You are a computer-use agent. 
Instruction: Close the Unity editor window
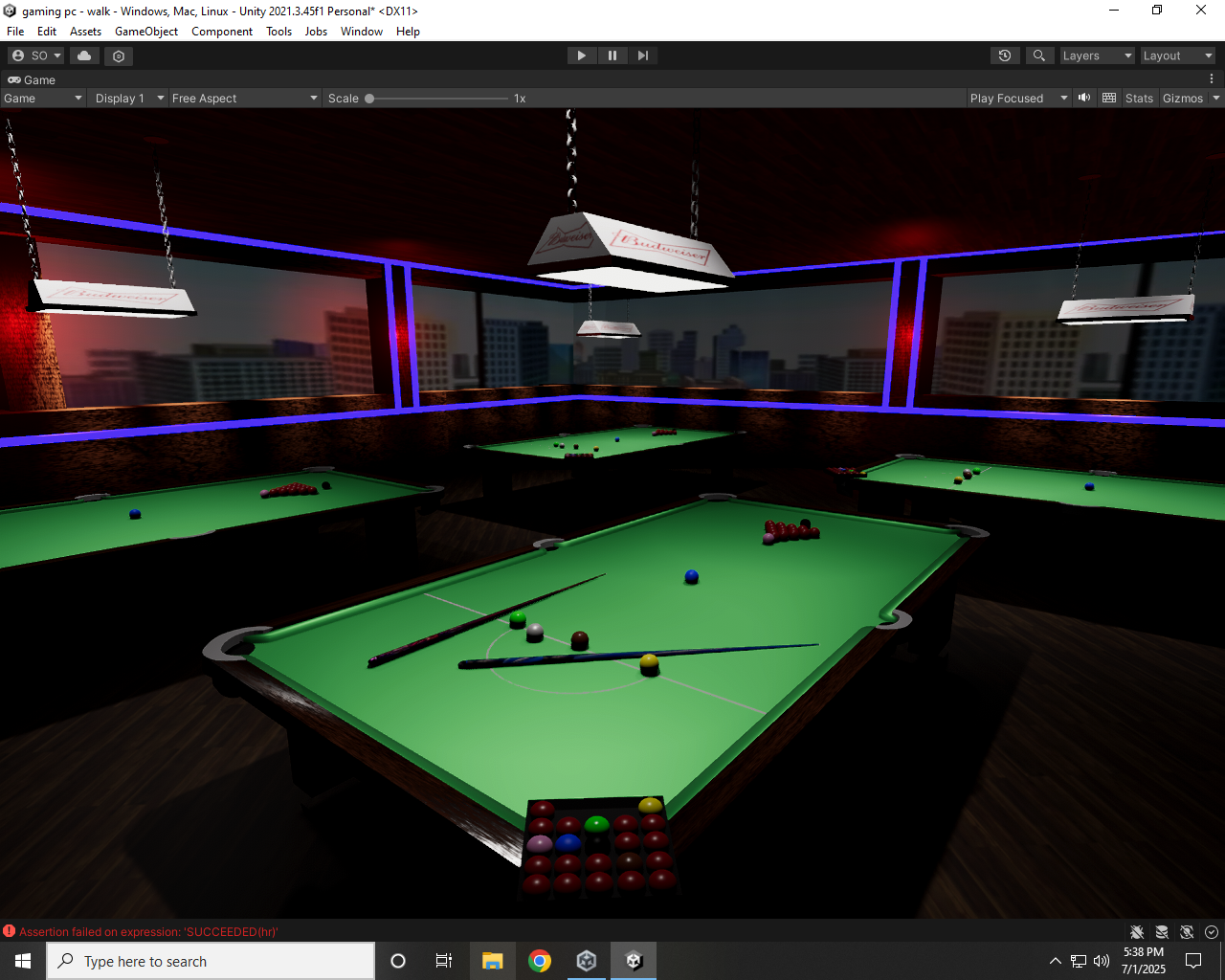coord(1201,11)
